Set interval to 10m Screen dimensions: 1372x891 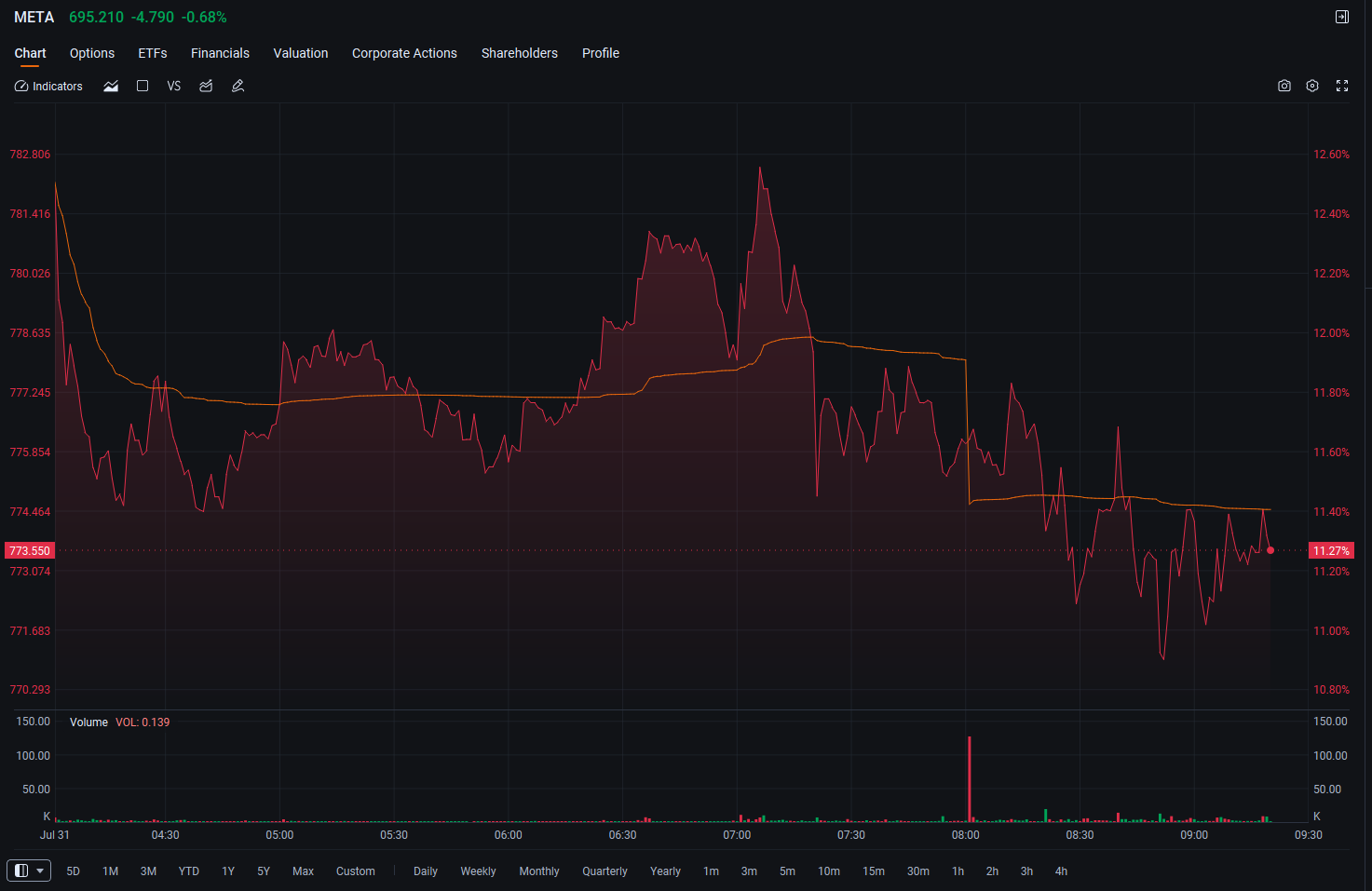click(x=829, y=871)
